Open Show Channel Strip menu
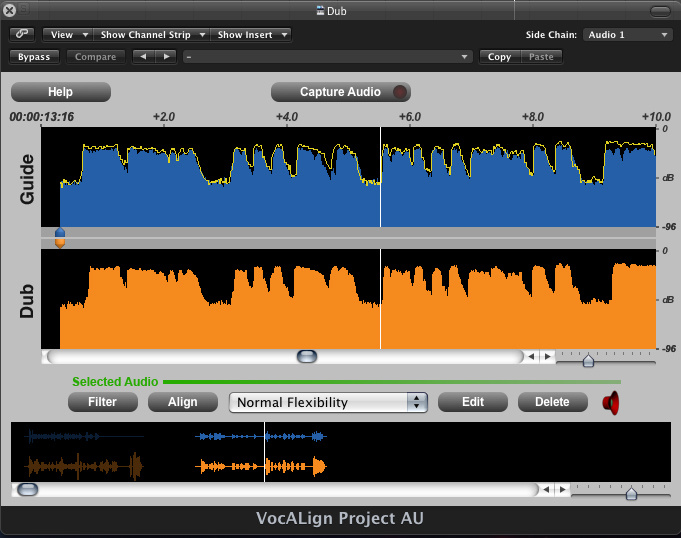 (152, 34)
